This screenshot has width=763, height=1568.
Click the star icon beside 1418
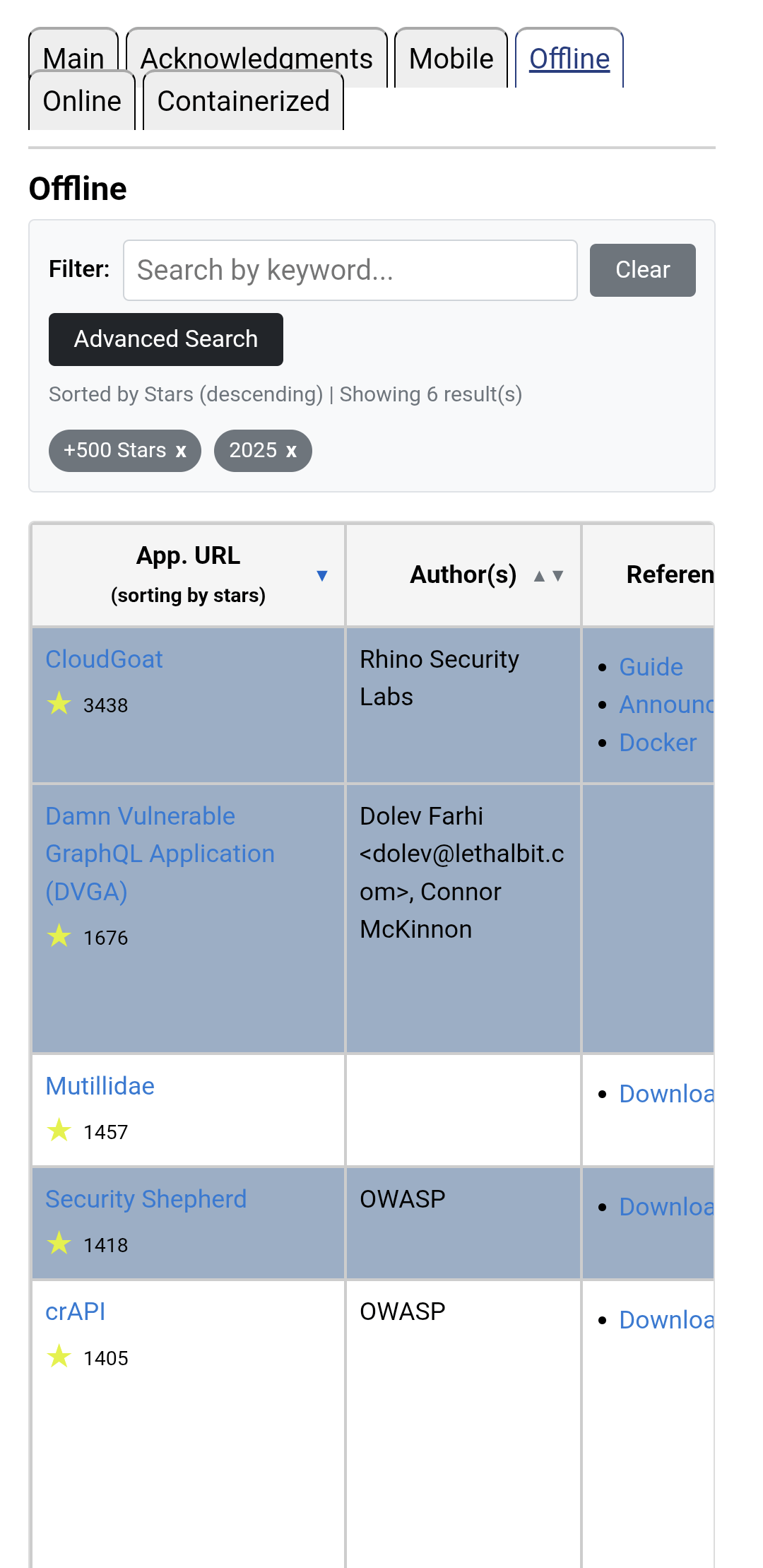click(59, 1243)
